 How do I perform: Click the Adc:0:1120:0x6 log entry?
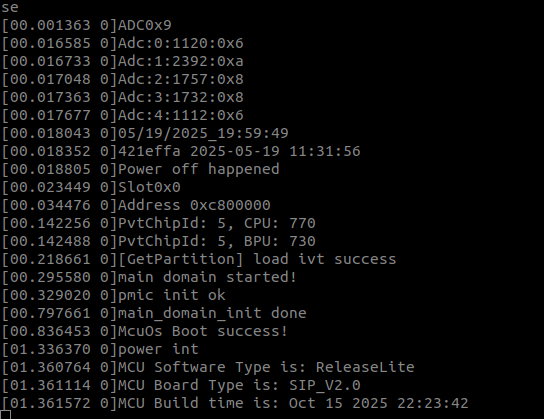point(122,43)
